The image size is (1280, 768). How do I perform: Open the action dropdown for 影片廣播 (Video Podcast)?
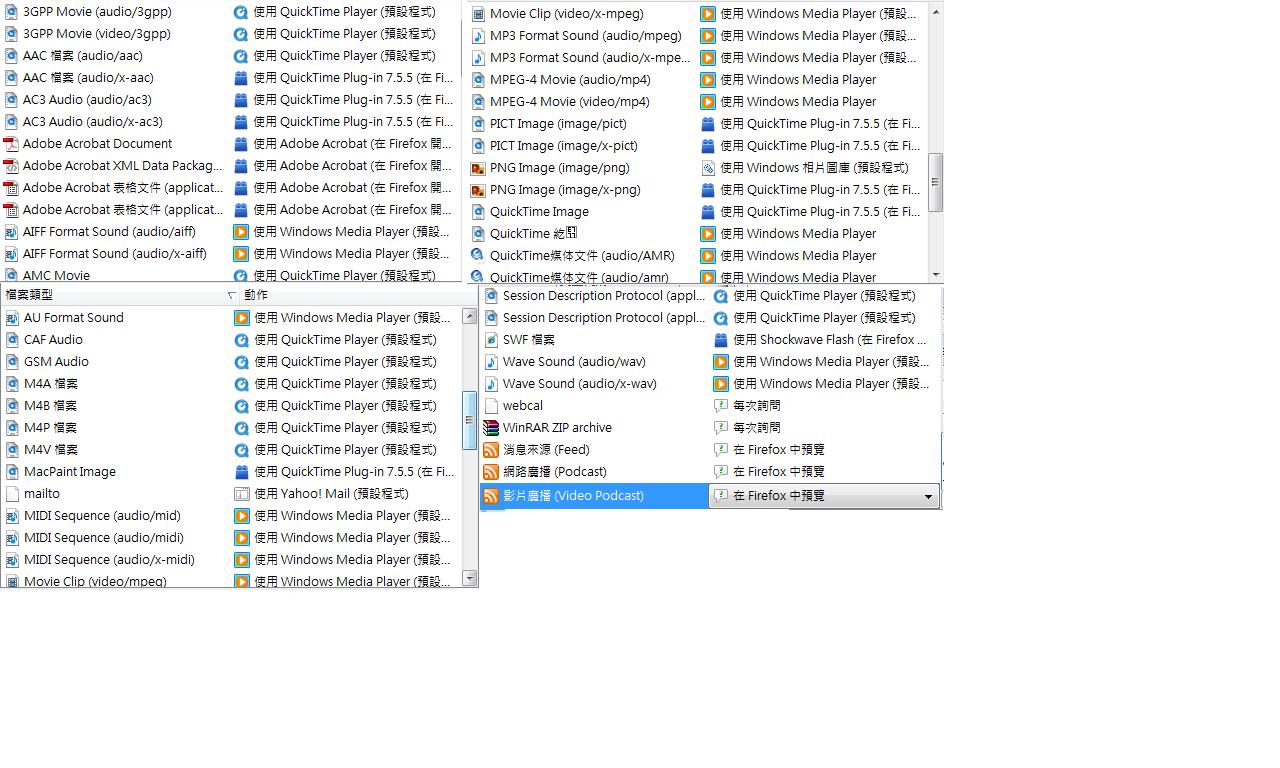click(x=928, y=496)
